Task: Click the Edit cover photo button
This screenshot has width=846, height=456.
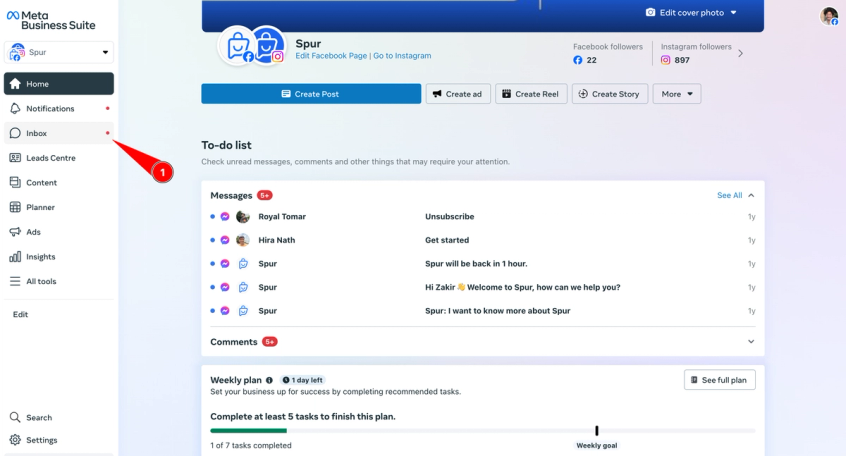Action: pyautogui.click(x=691, y=12)
